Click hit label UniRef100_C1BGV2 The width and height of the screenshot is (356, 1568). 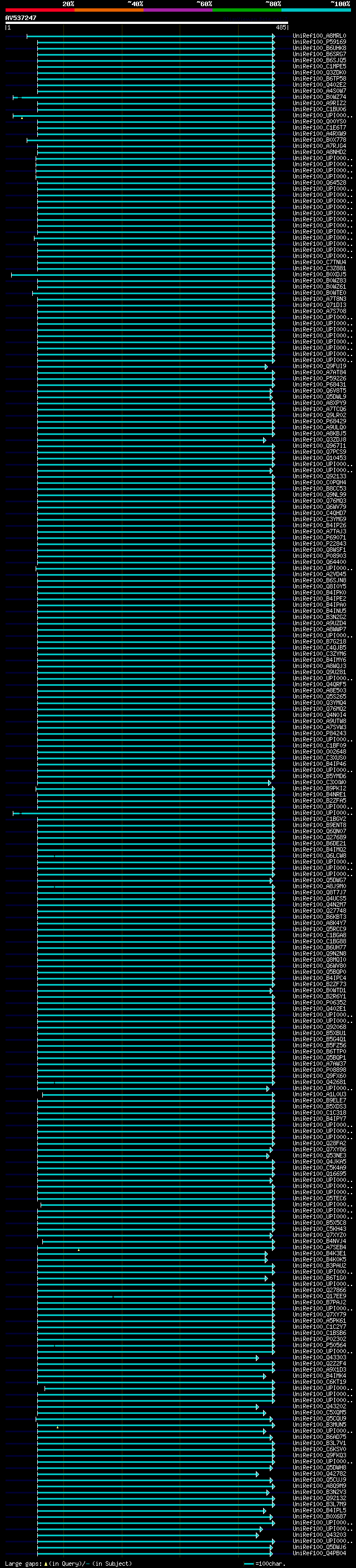coord(319,819)
